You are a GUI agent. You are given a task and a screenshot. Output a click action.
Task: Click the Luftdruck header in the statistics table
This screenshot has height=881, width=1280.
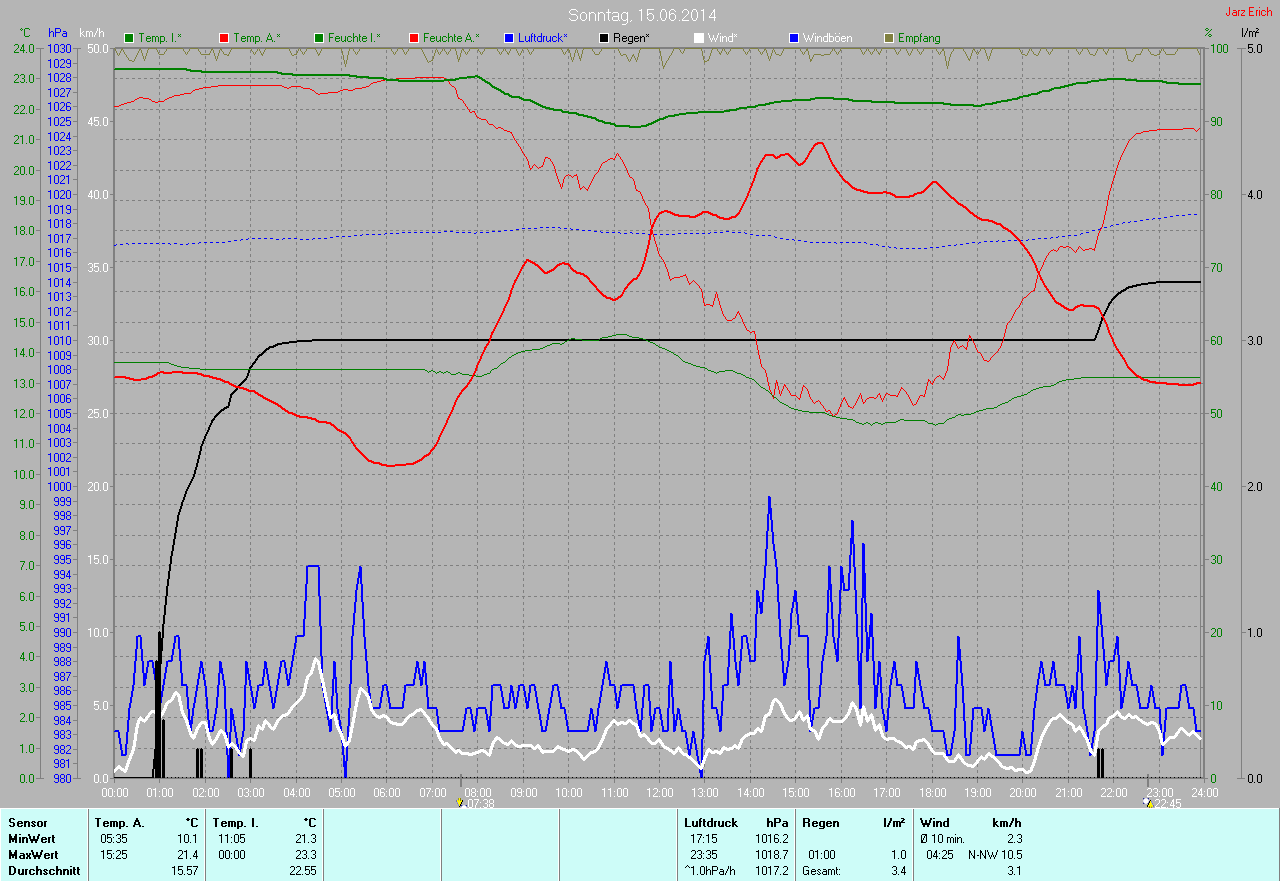[712, 823]
